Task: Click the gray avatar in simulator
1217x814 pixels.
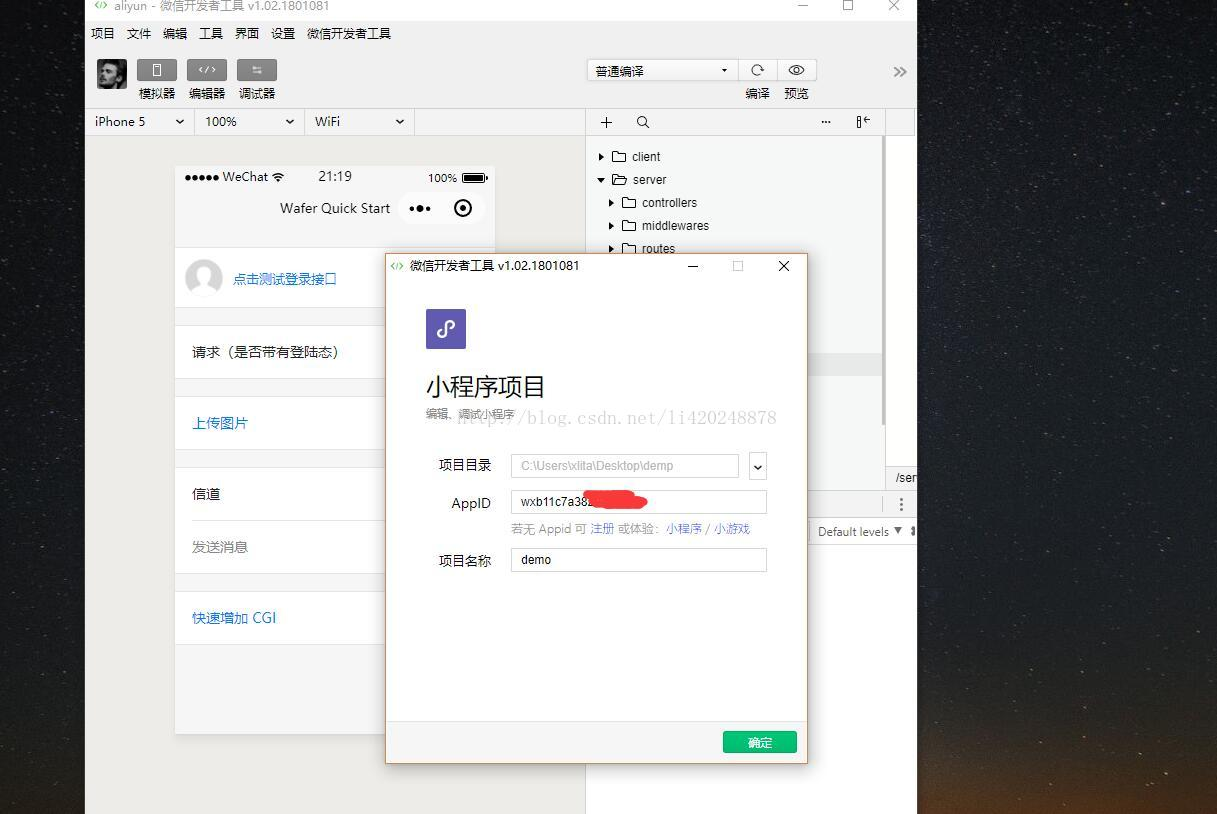Action: click(x=204, y=278)
